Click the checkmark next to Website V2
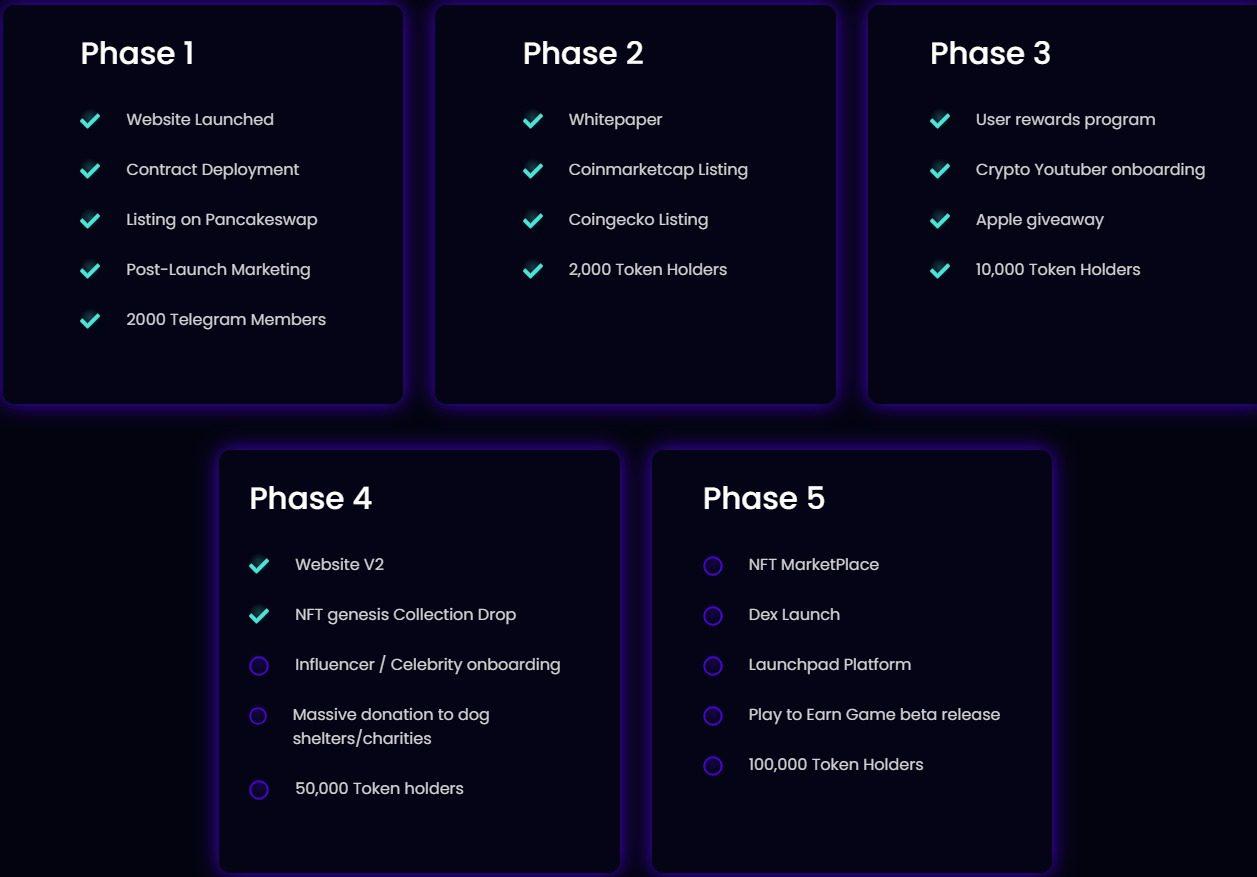This screenshot has width=1257, height=877. 259,565
